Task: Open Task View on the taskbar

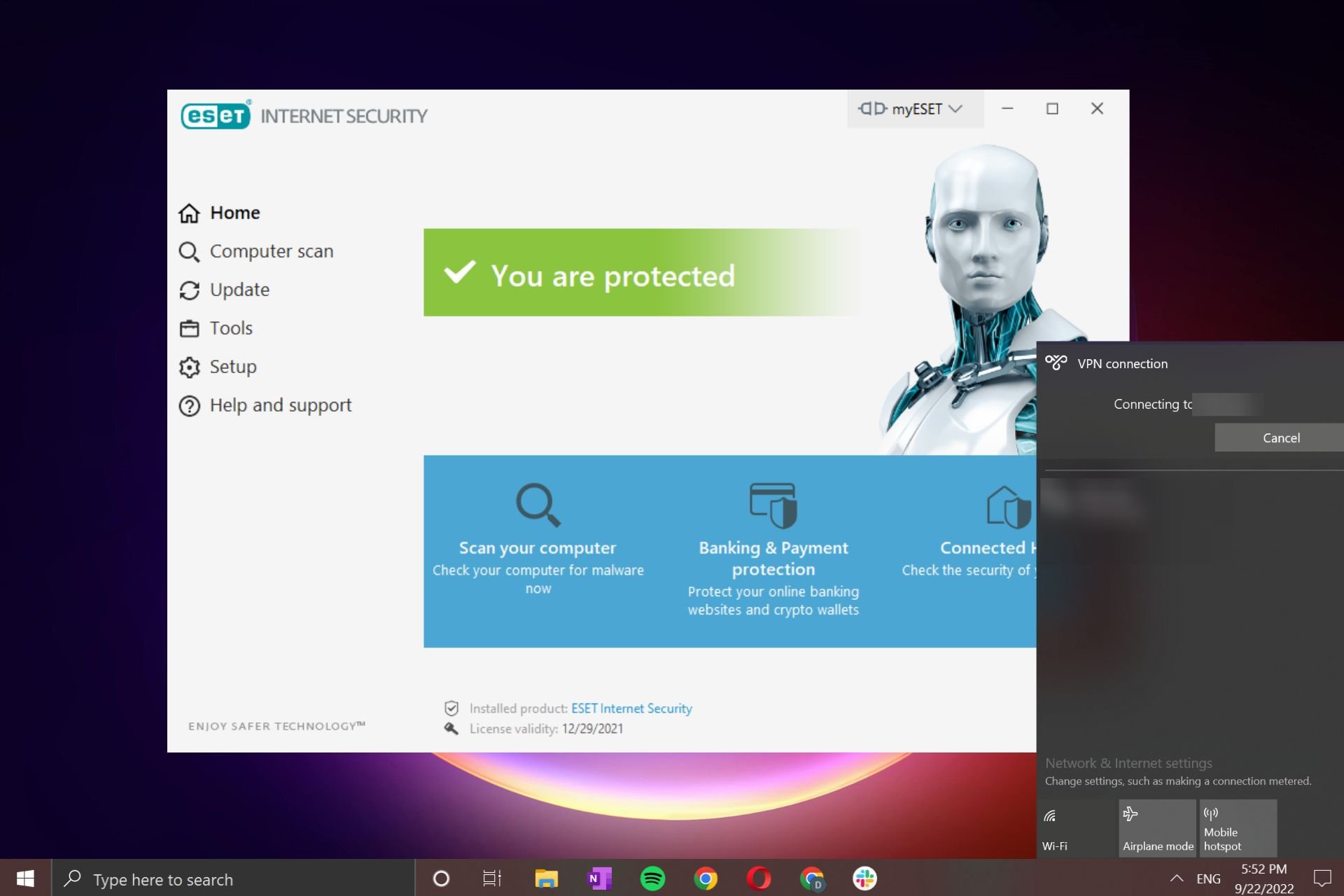Action: (x=492, y=878)
